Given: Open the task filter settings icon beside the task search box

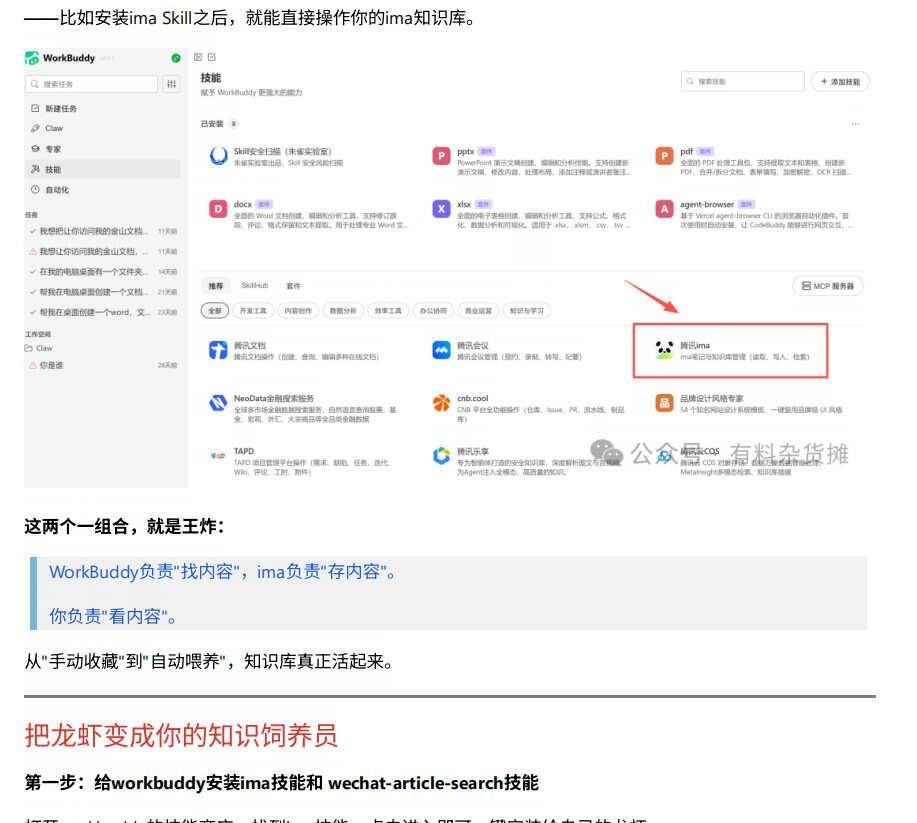Looking at the screenshot, I should click(x=171, y=84).
